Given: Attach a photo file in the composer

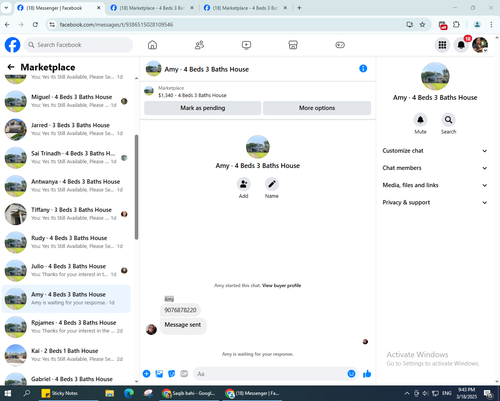Looking at the screenshot, I should (159, 374).
